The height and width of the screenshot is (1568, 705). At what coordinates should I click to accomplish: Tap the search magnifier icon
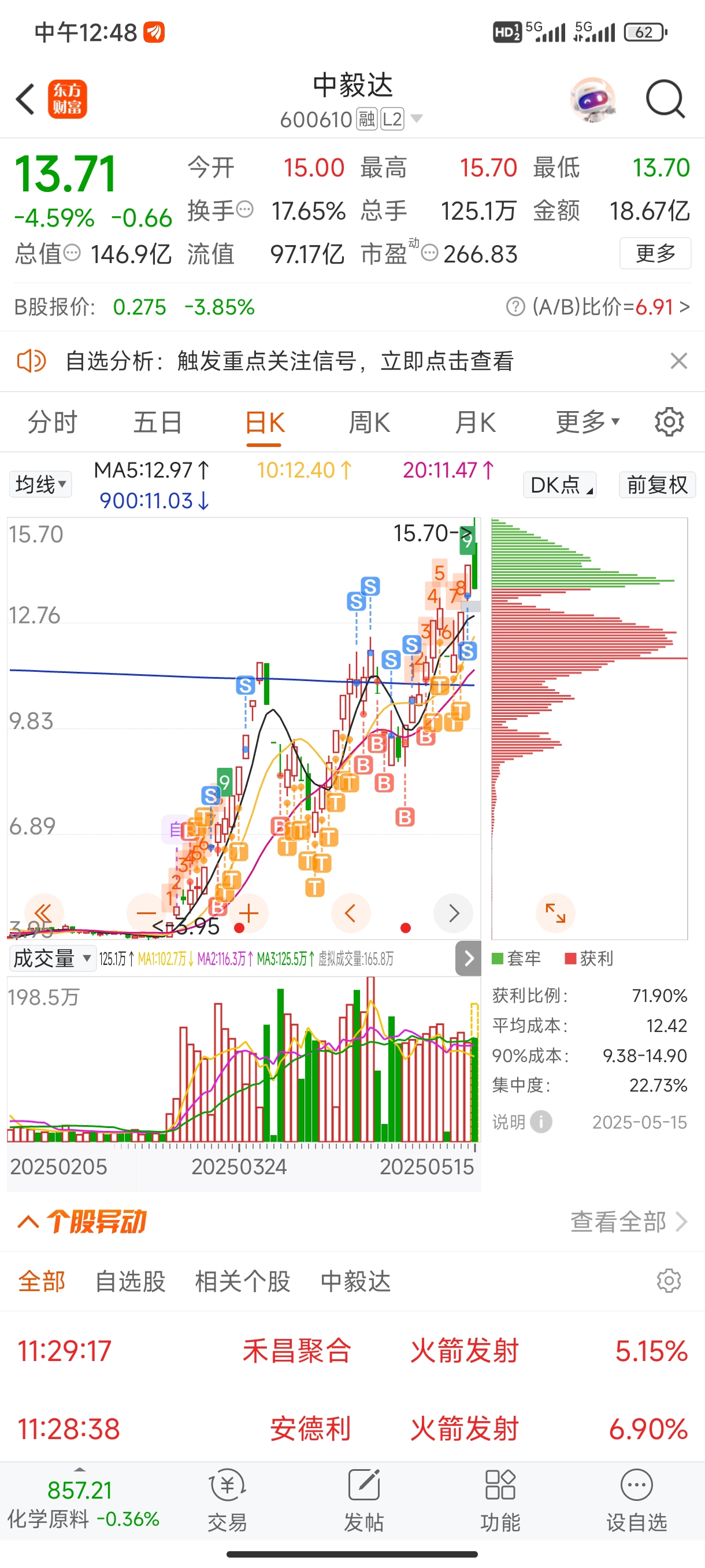pyautogui.click(x=666, y=99)
